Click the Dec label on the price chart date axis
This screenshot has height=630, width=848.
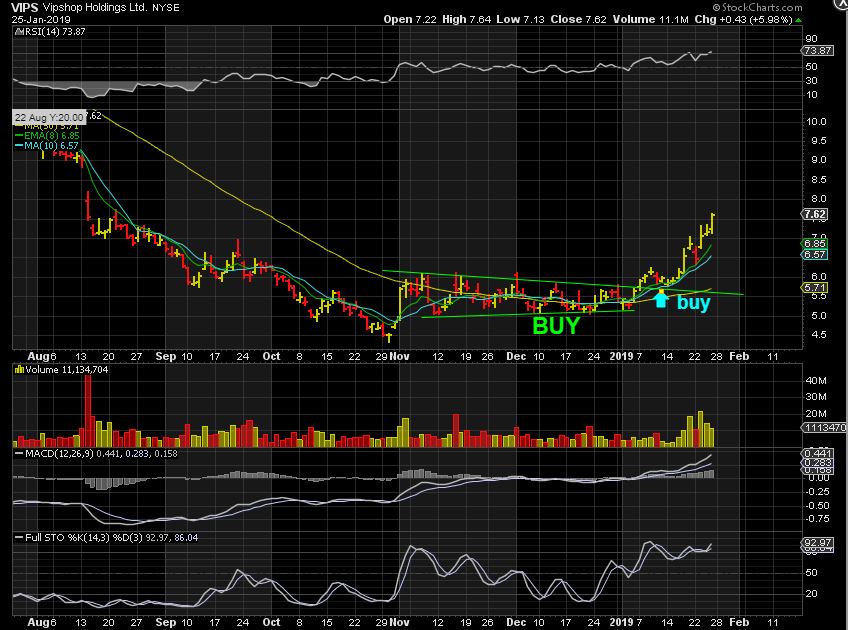click(516, 356)
